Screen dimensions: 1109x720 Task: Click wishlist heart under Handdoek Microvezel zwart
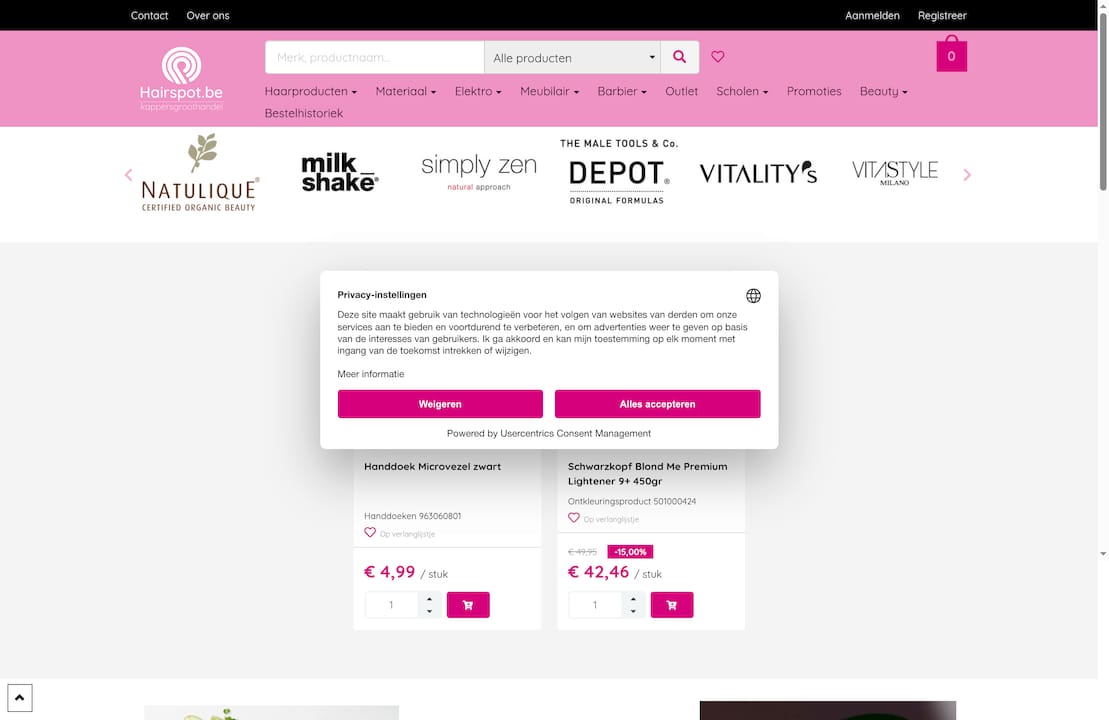click(x=370, y=533)
